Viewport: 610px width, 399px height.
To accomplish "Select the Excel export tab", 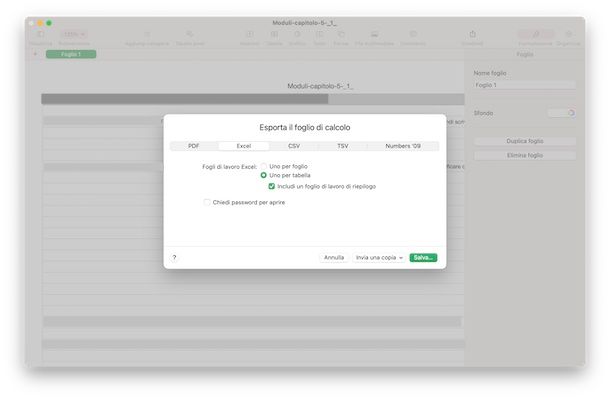I will click(x=244, y=146).
